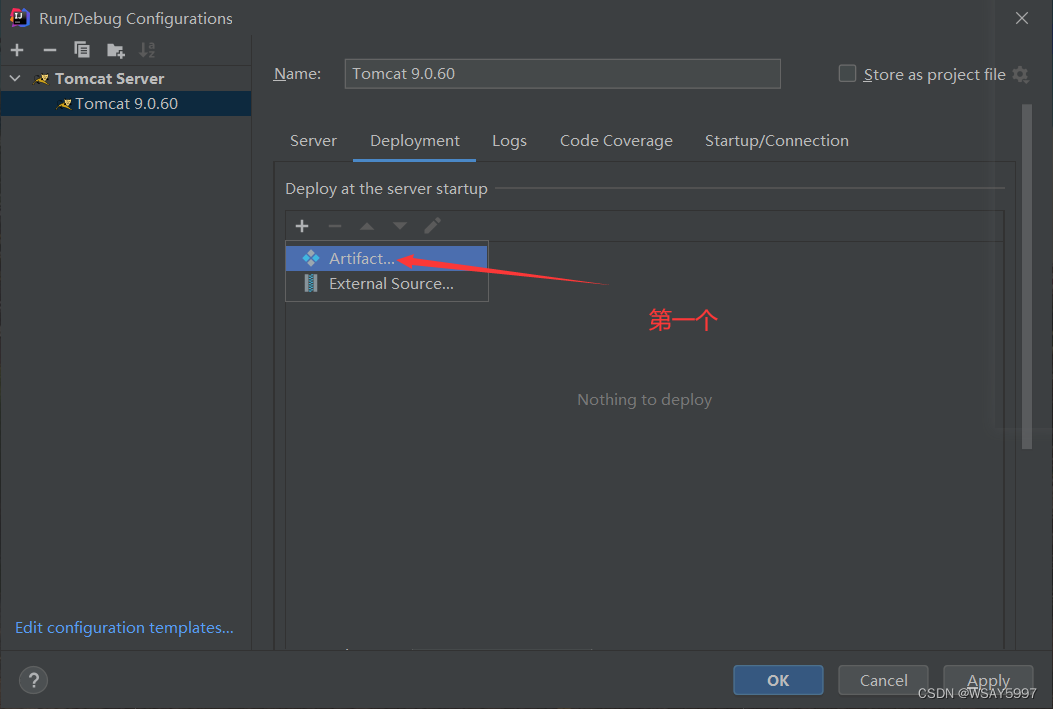Screen dimensions: 1053x709
Task: Move deployment item up
Action: (x=367, y=226)
